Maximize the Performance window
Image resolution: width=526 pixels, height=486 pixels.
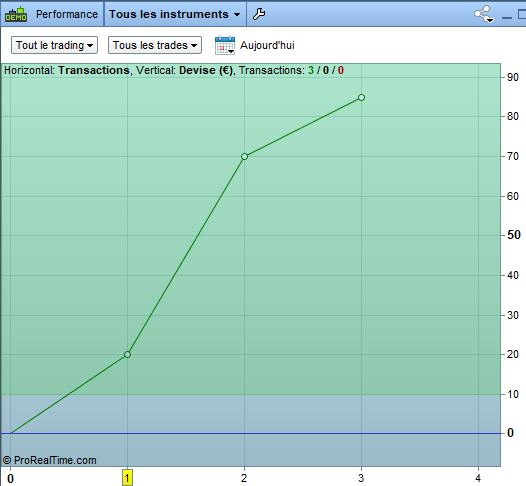pos(522,14)
